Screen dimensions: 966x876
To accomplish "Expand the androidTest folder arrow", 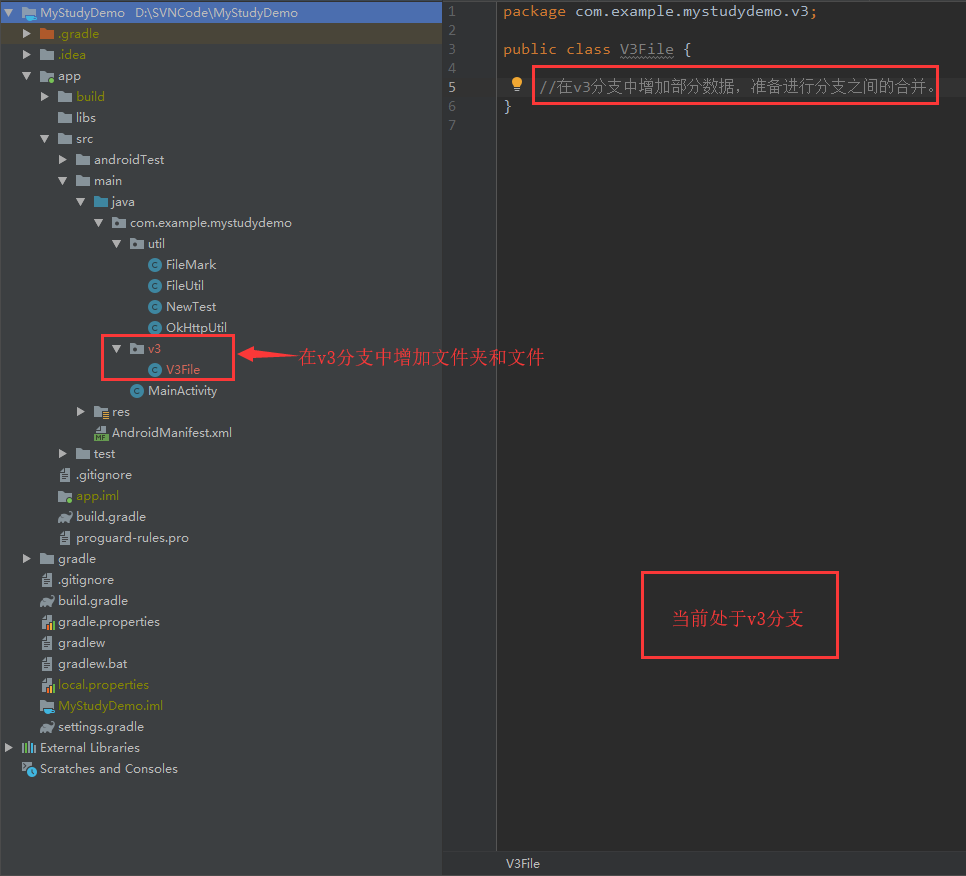I will (62, 160).
